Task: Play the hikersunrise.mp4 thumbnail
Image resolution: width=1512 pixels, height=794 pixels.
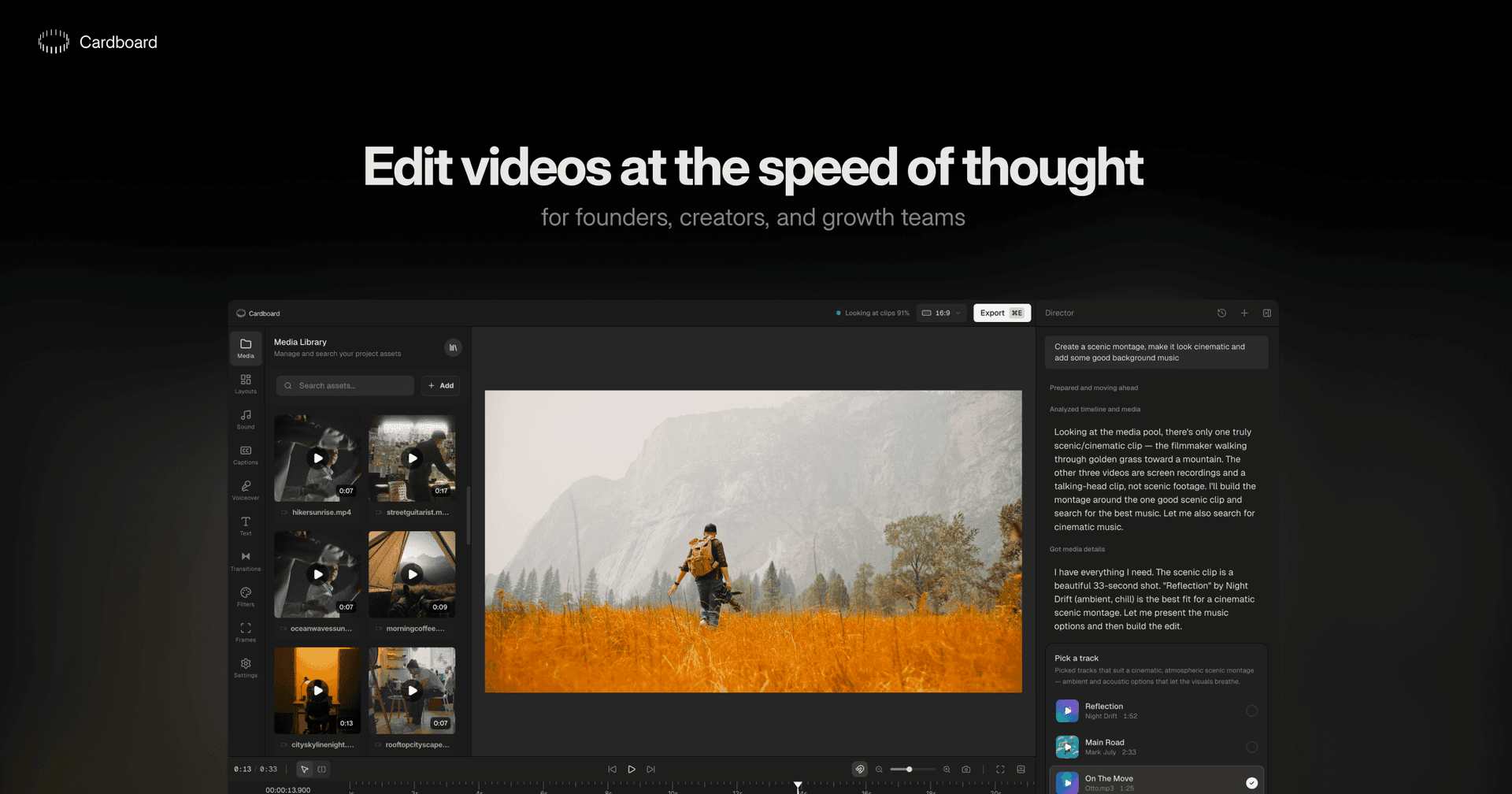Action: click(x=317, y=458)
